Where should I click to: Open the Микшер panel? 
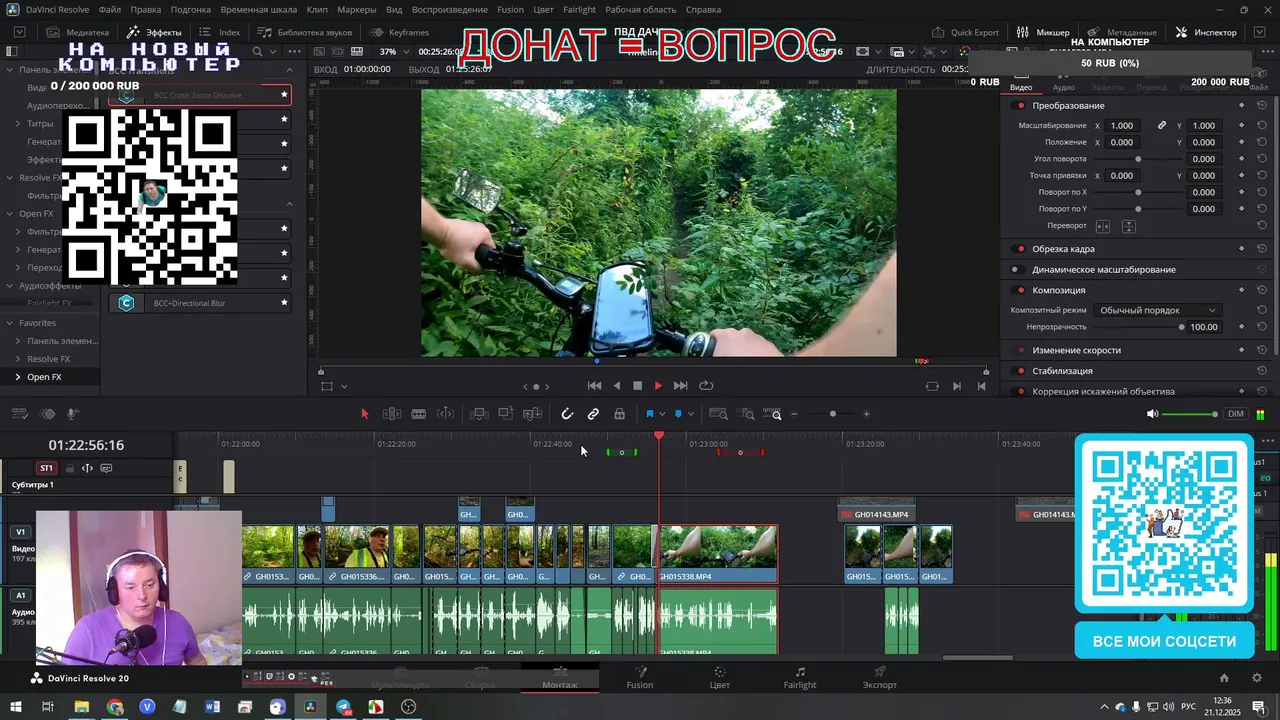1043,32
